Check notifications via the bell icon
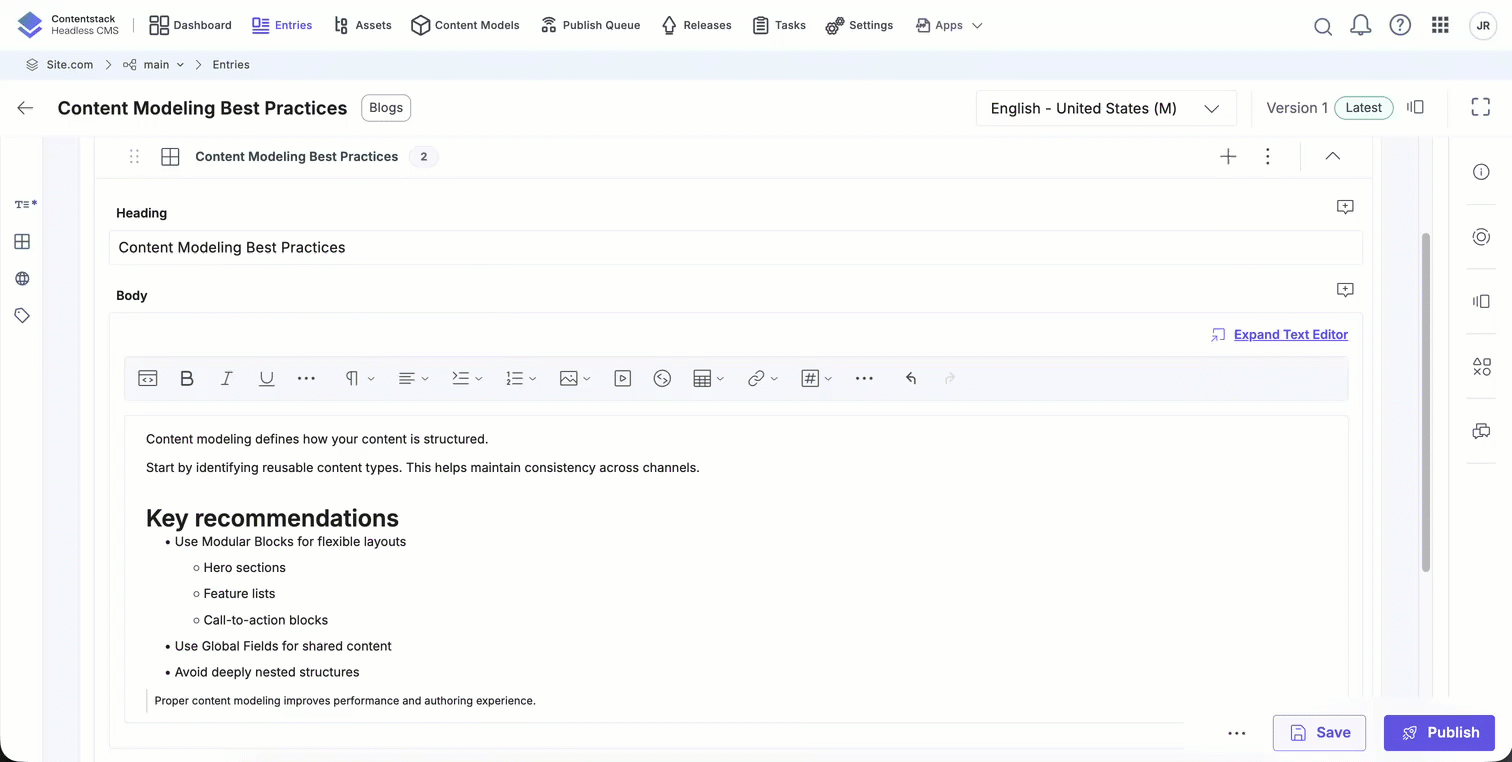The image size is (1512, 762). click(1361, 25)
